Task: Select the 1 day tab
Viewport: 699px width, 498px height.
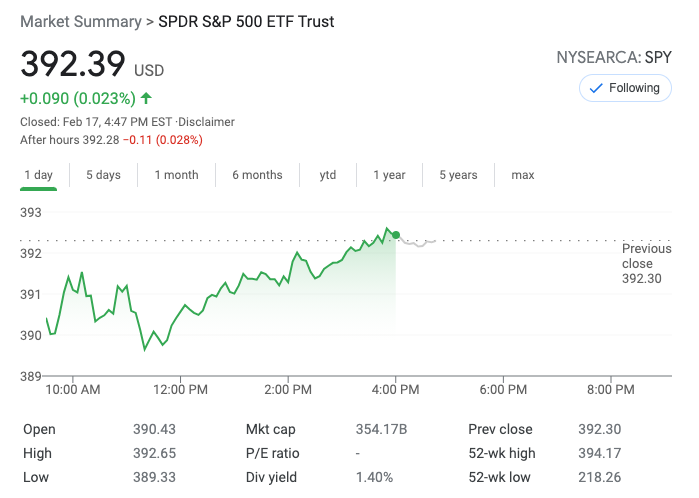Action: pyautogui.click(x=38, y=175)
